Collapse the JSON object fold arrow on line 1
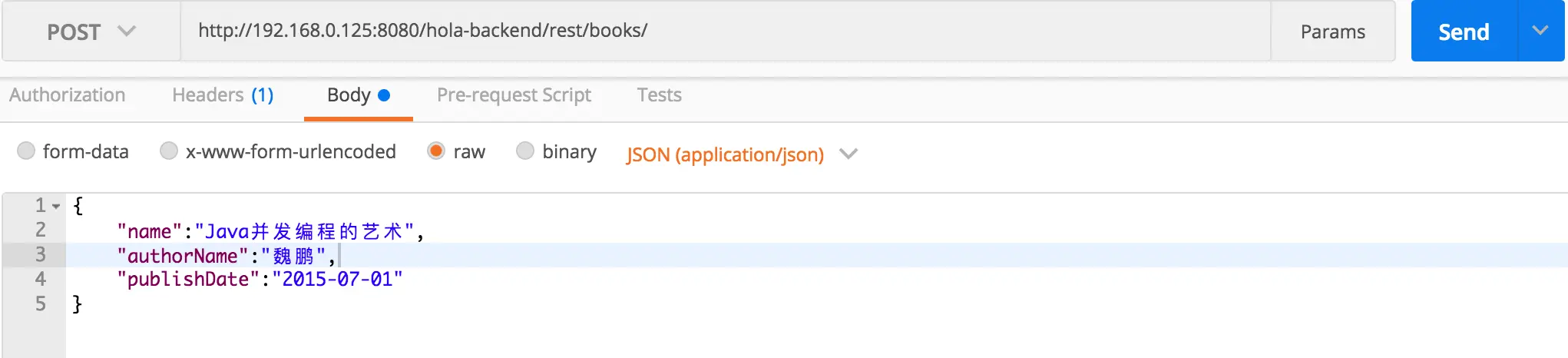Viewport: 1568px width, 358px height. pyautogui.click(x=56, y=207)
